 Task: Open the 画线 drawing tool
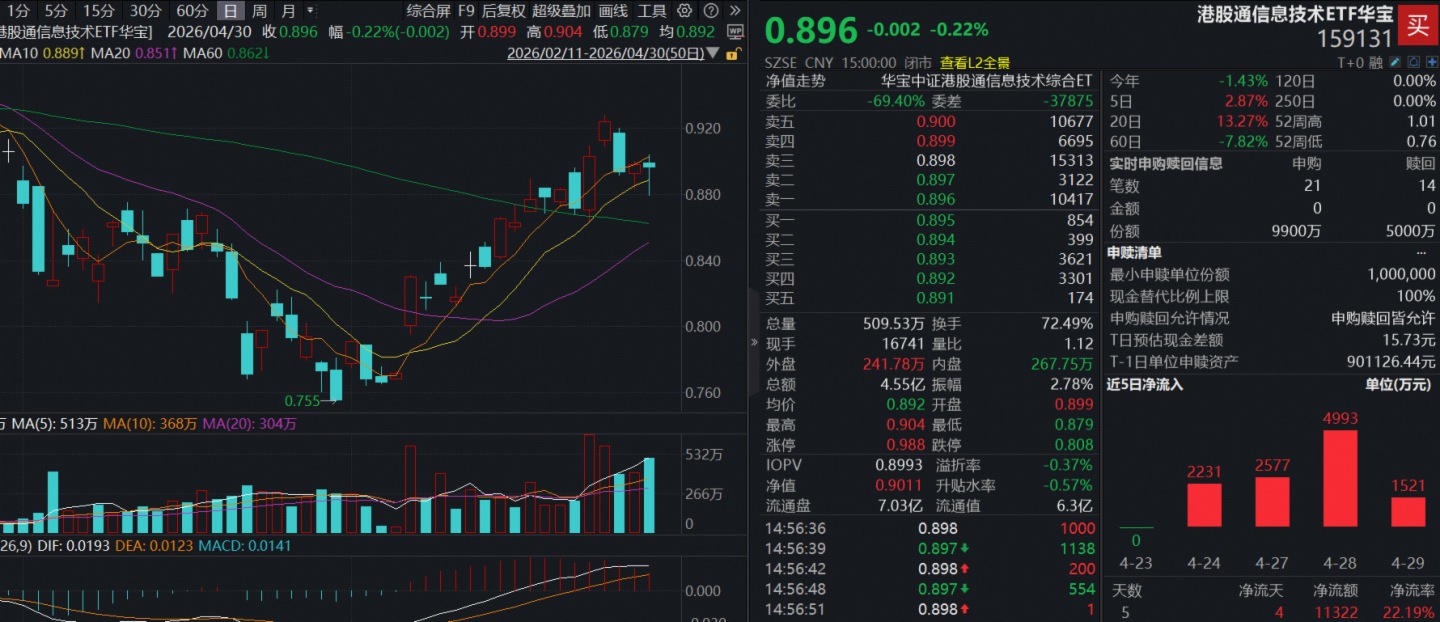[613, 11]
